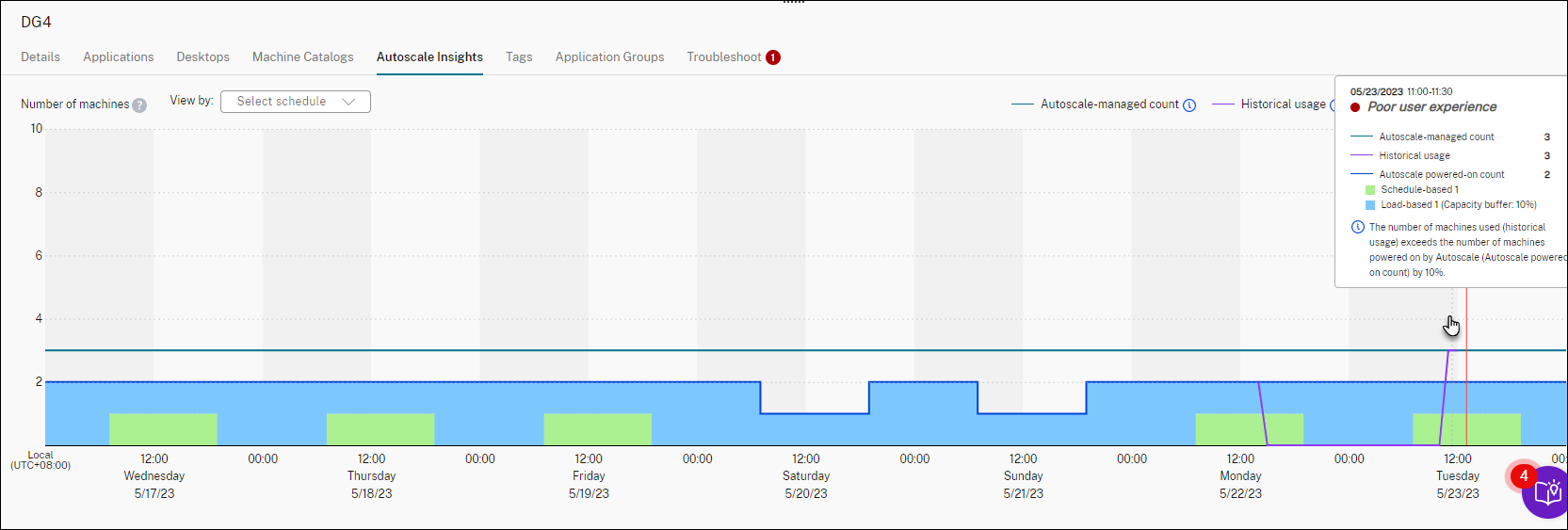Click the info icon in the tooltip note

[1357, 227]
